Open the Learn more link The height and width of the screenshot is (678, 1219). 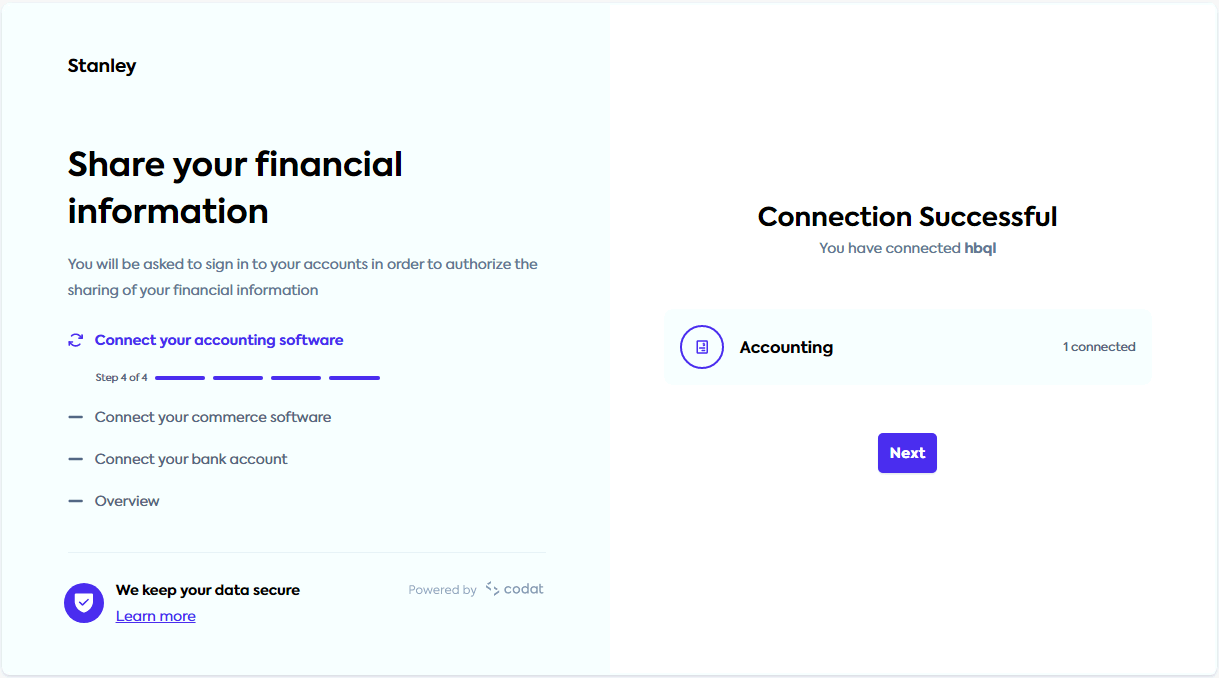coord(155,615)
